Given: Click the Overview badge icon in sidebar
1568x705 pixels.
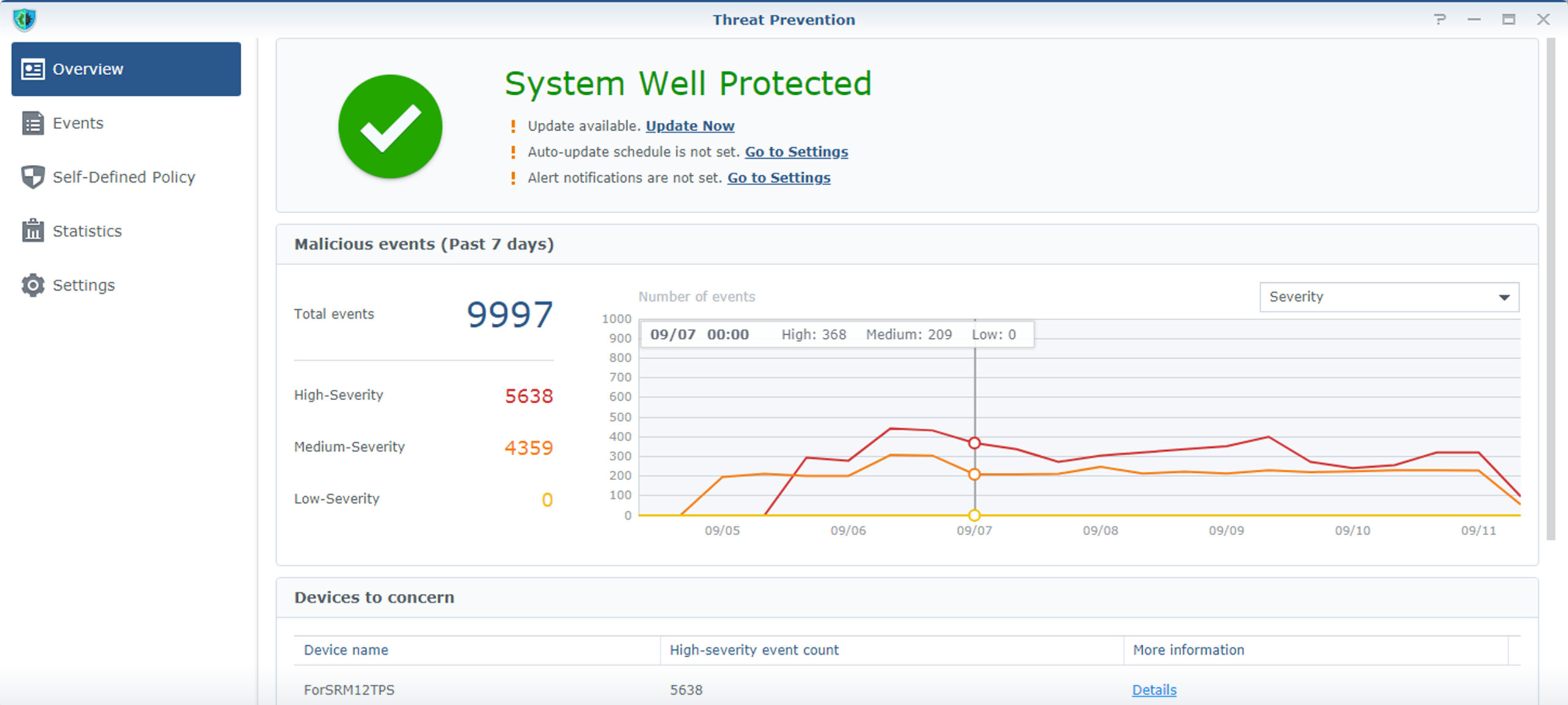Looking at the screenshot, I should click(x=33, y=68).
